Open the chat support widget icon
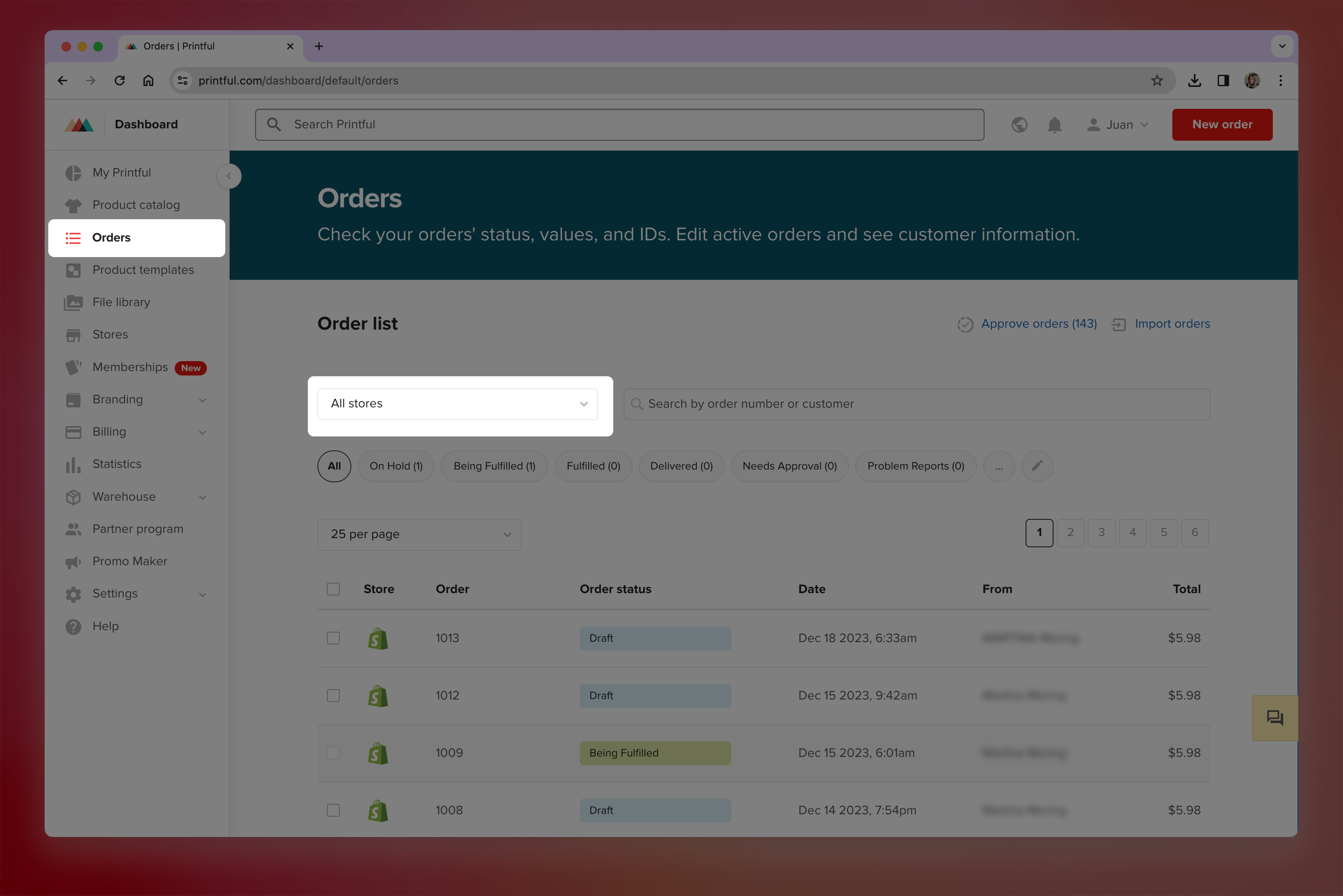The image size is (1343, 896). 1274,718
